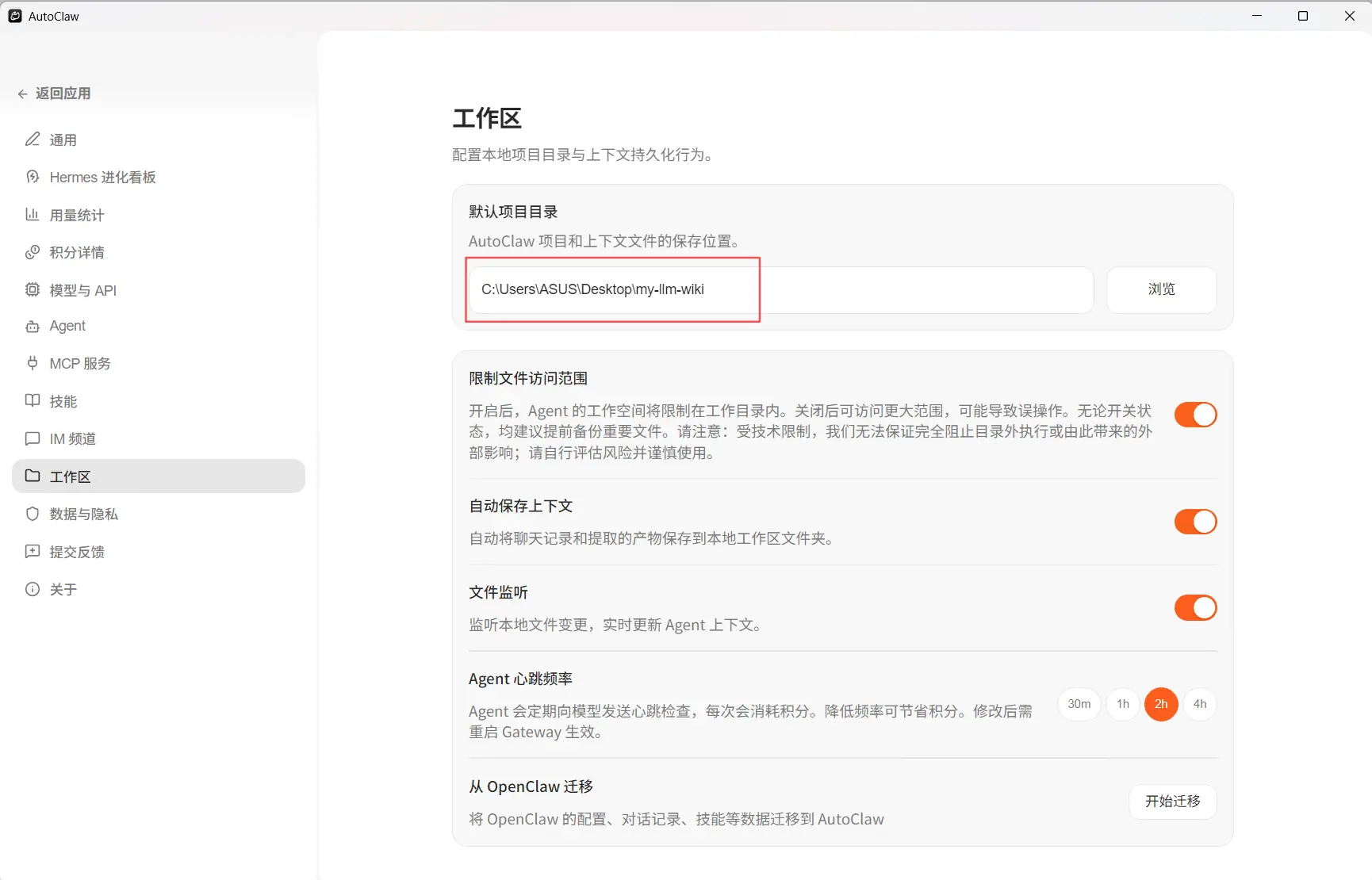Open the robot icon for Agent
The image size is (1372, 880).
point(33,326)
